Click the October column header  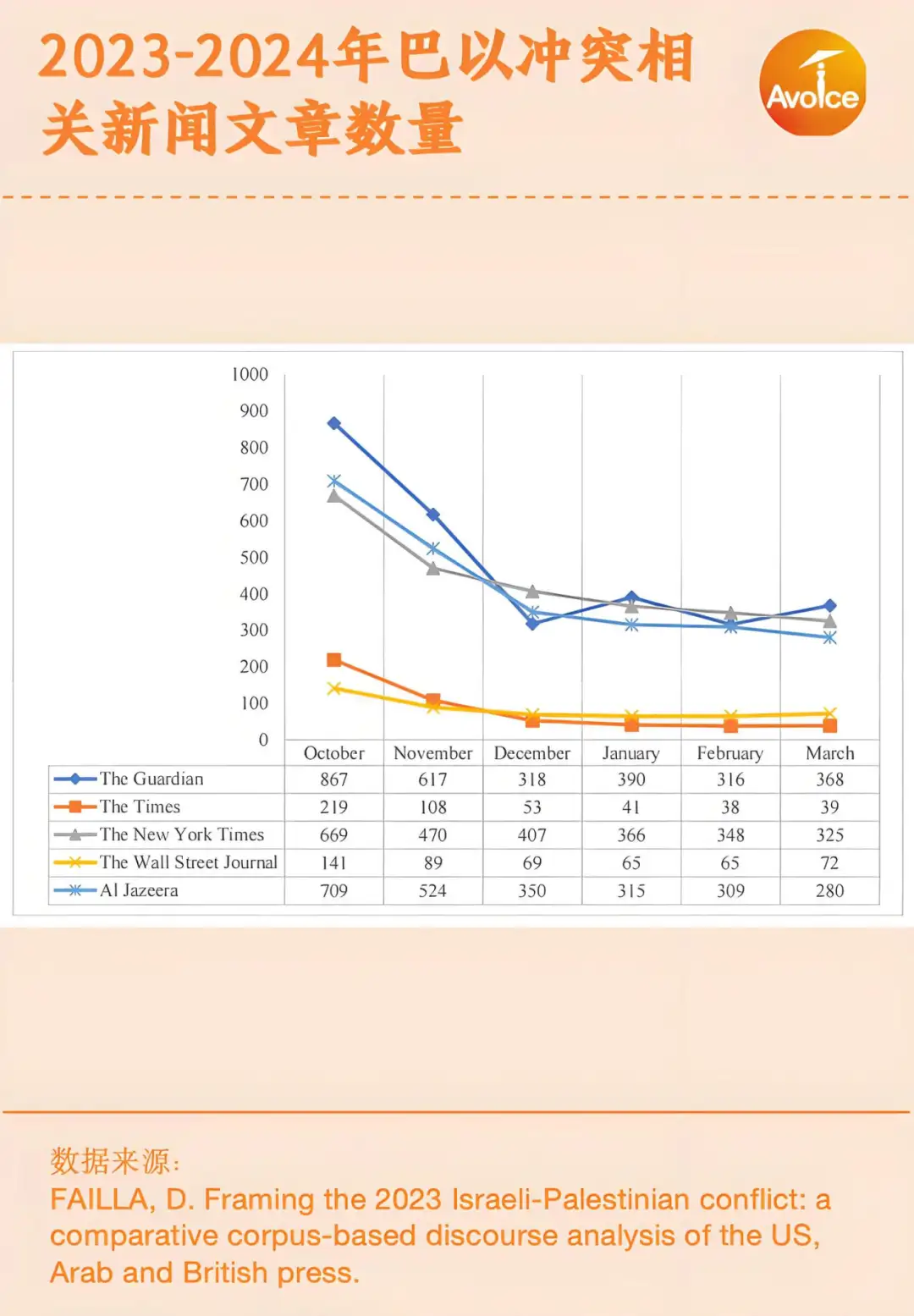(334, 753)
